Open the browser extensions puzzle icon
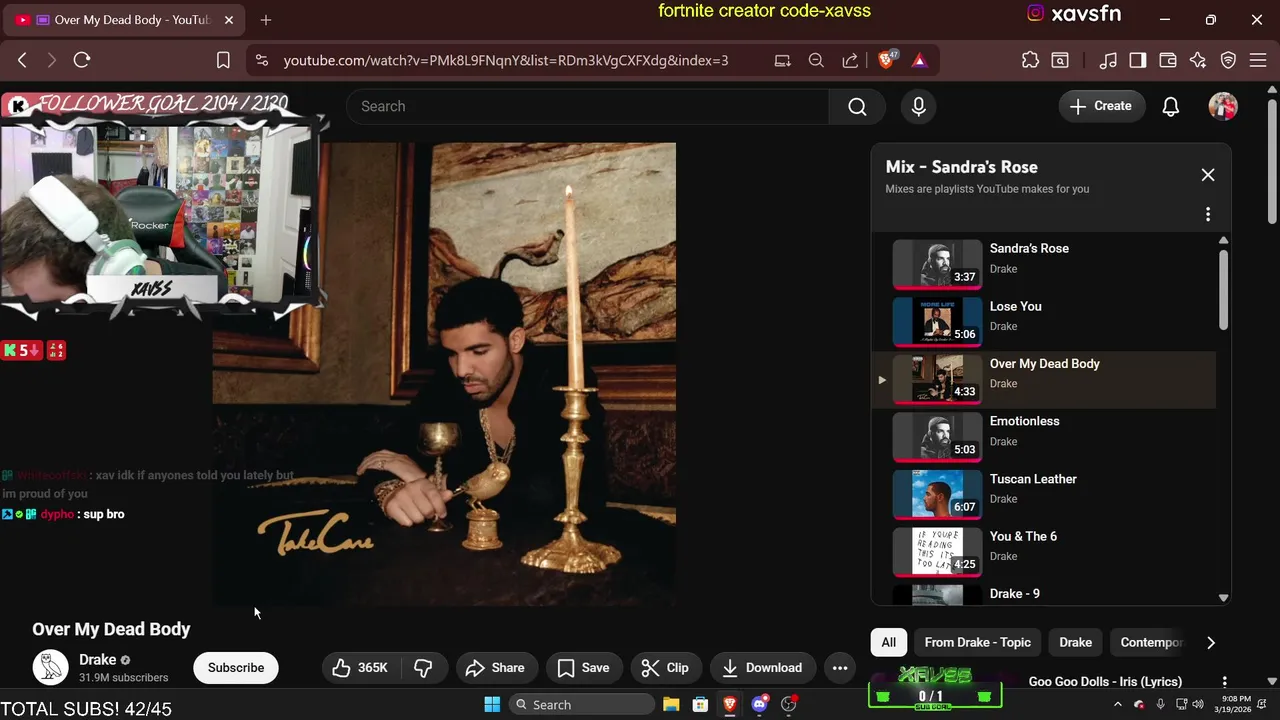The width and height of the screenshot is (1280, 720). (1030, 60)
